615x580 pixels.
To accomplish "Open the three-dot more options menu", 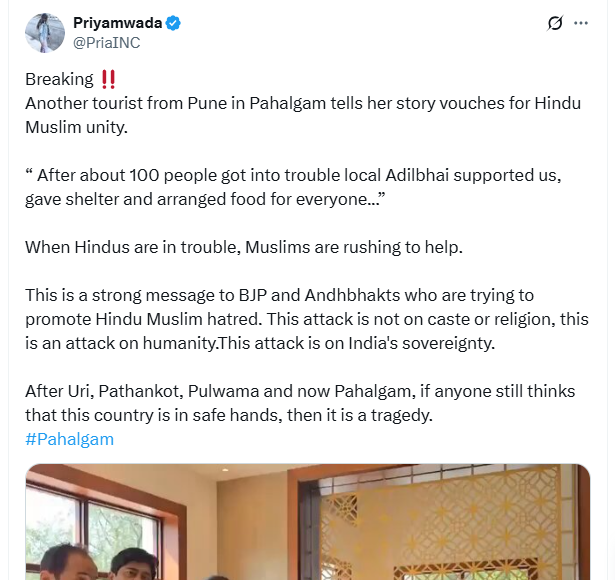I will click(x=580, y=23).
